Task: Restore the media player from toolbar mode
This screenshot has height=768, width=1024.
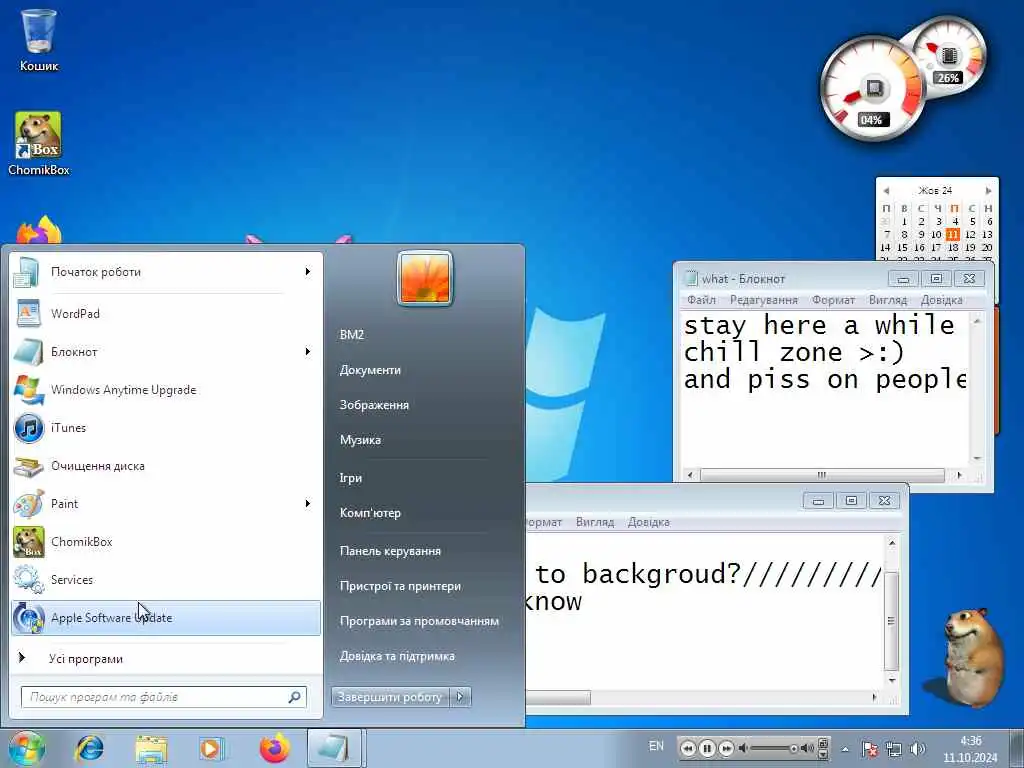Action: pyautogui.click(x=824, y=743)
